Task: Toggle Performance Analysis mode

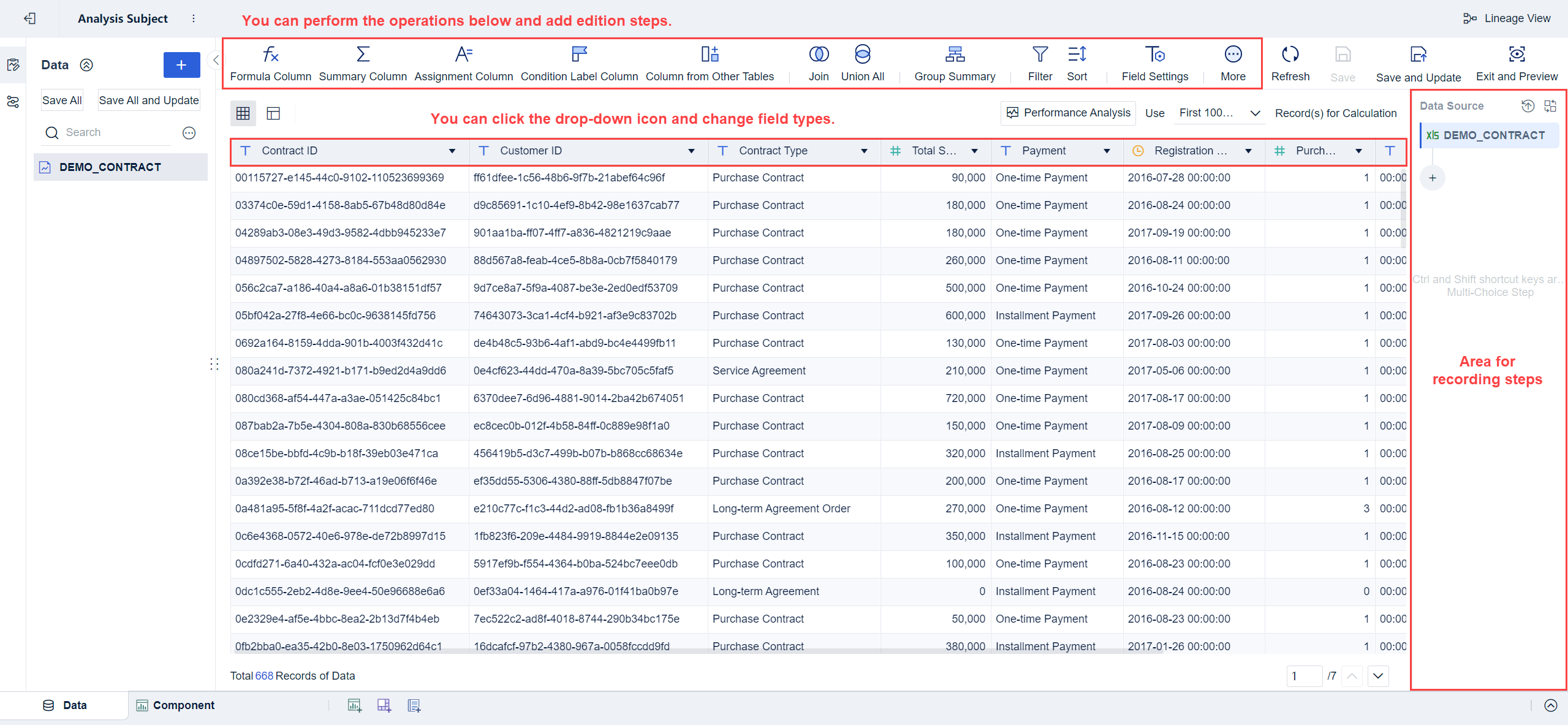Action: (1067, 113)
